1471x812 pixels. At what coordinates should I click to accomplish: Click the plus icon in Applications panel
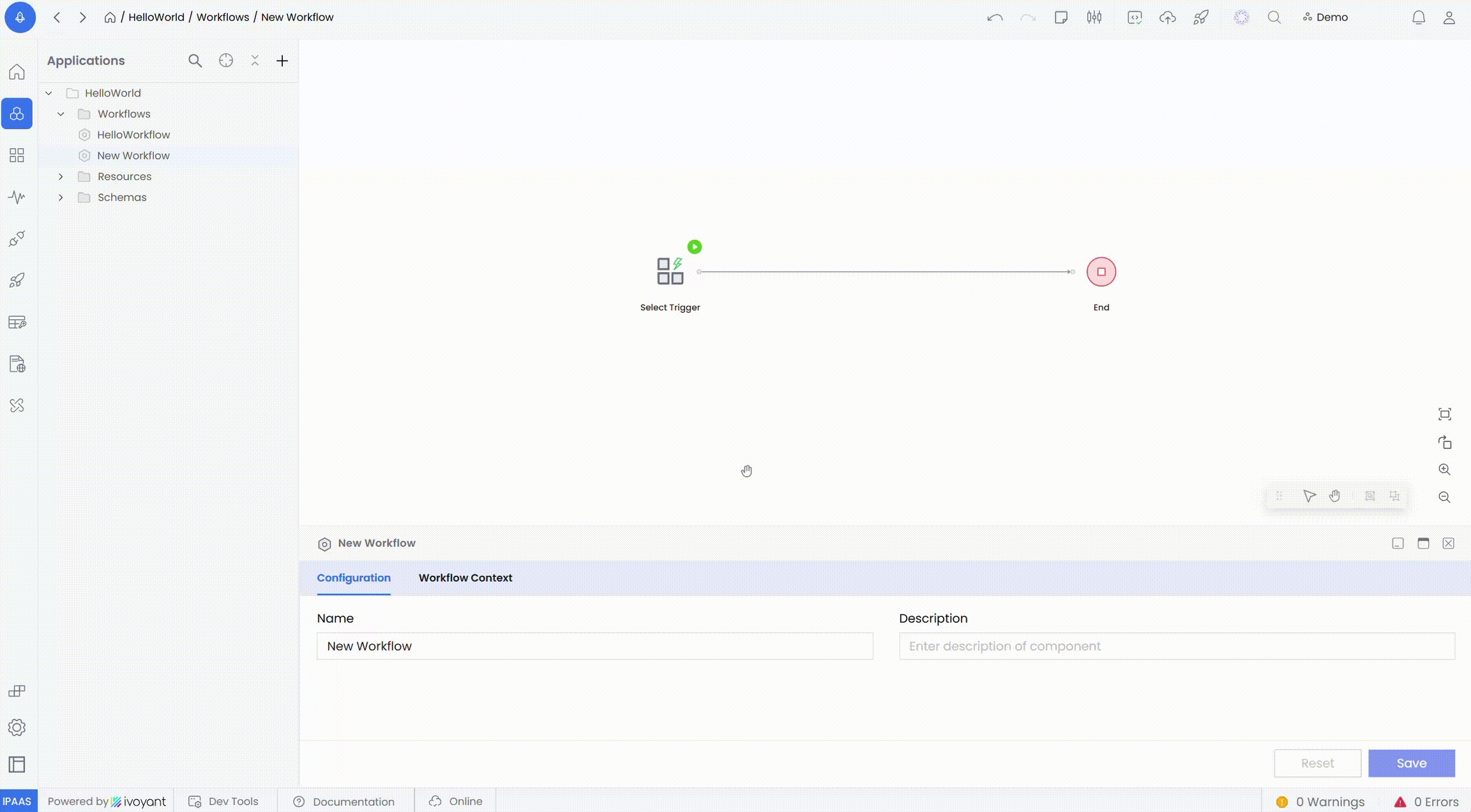[x=282, y=61]
